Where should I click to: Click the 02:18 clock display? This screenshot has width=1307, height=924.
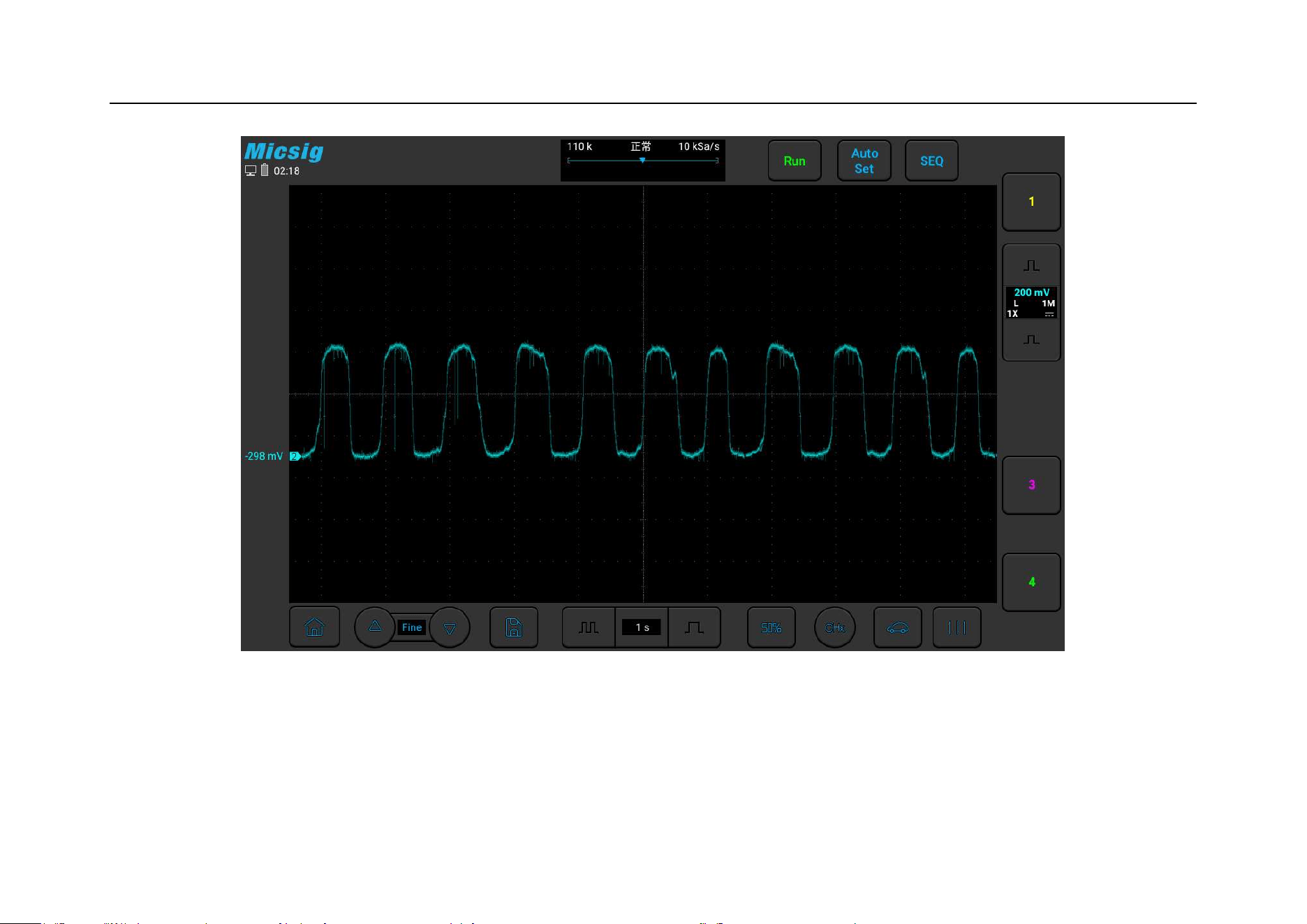tap(286, 171)
